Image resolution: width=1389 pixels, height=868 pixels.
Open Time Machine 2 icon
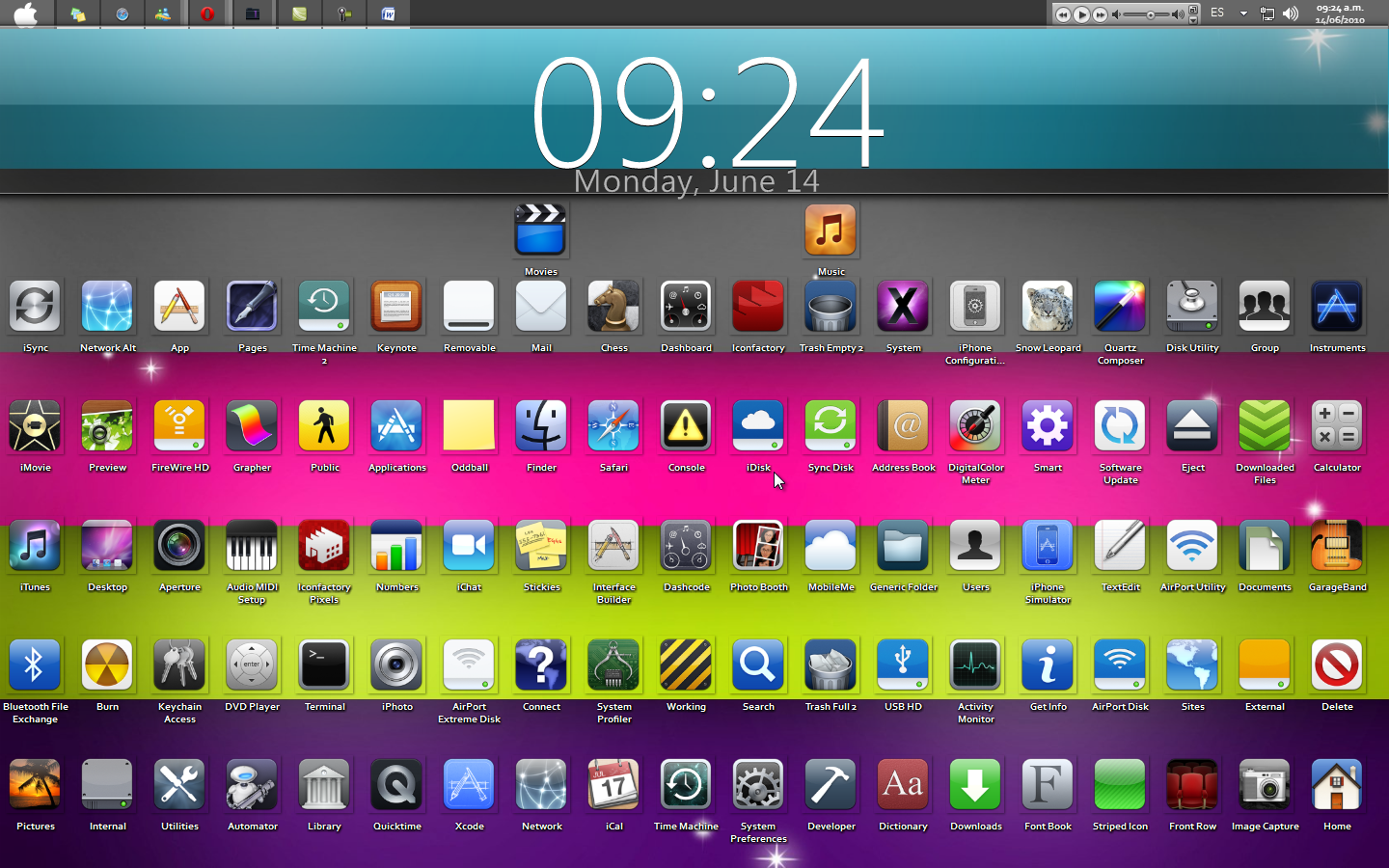pos(324,306)
